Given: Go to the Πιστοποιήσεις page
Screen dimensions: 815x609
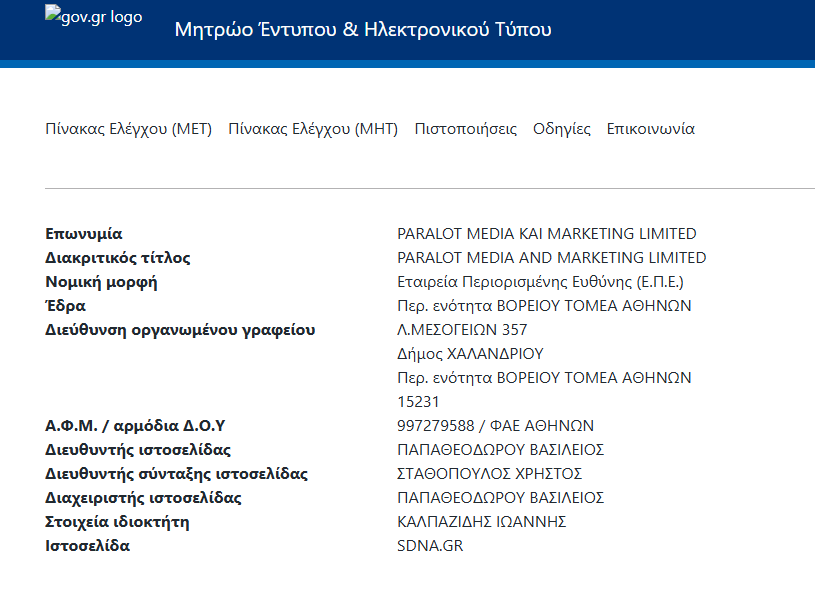Looking at the screenshot, I should click(x=465, y=128).
